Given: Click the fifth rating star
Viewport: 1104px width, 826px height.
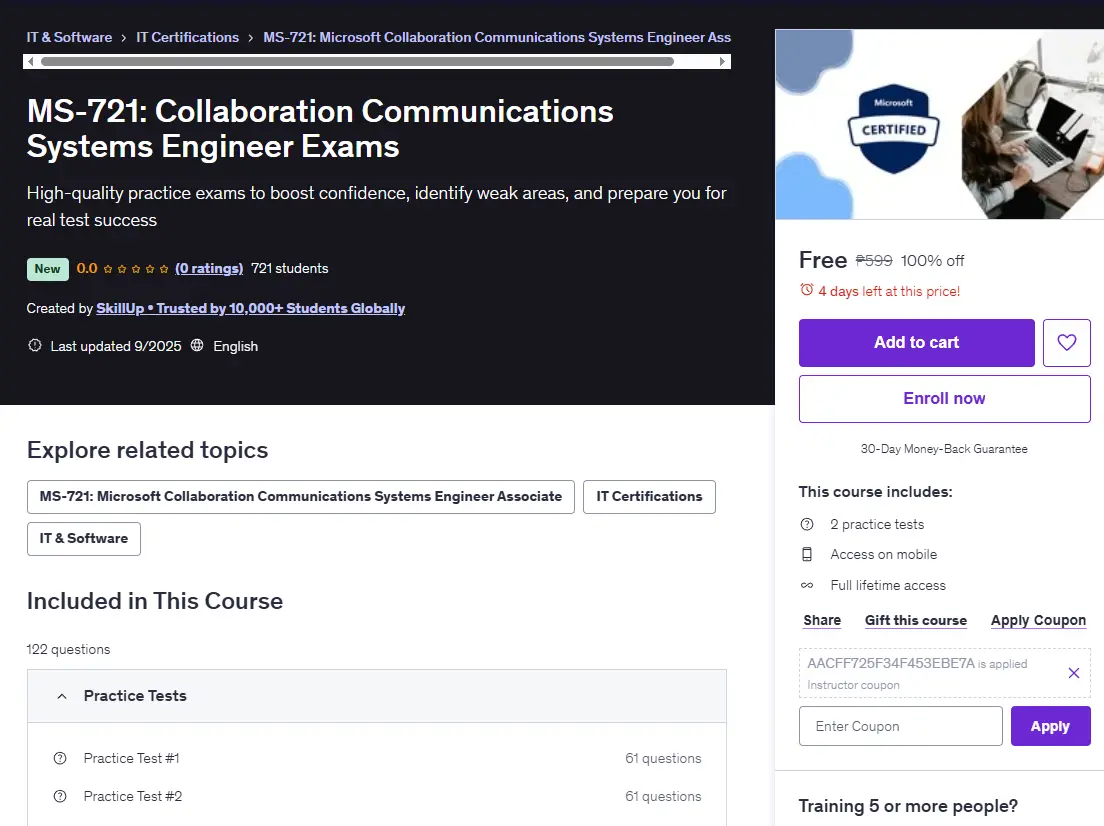Looking at the screenshot, I should coord(164,268).
